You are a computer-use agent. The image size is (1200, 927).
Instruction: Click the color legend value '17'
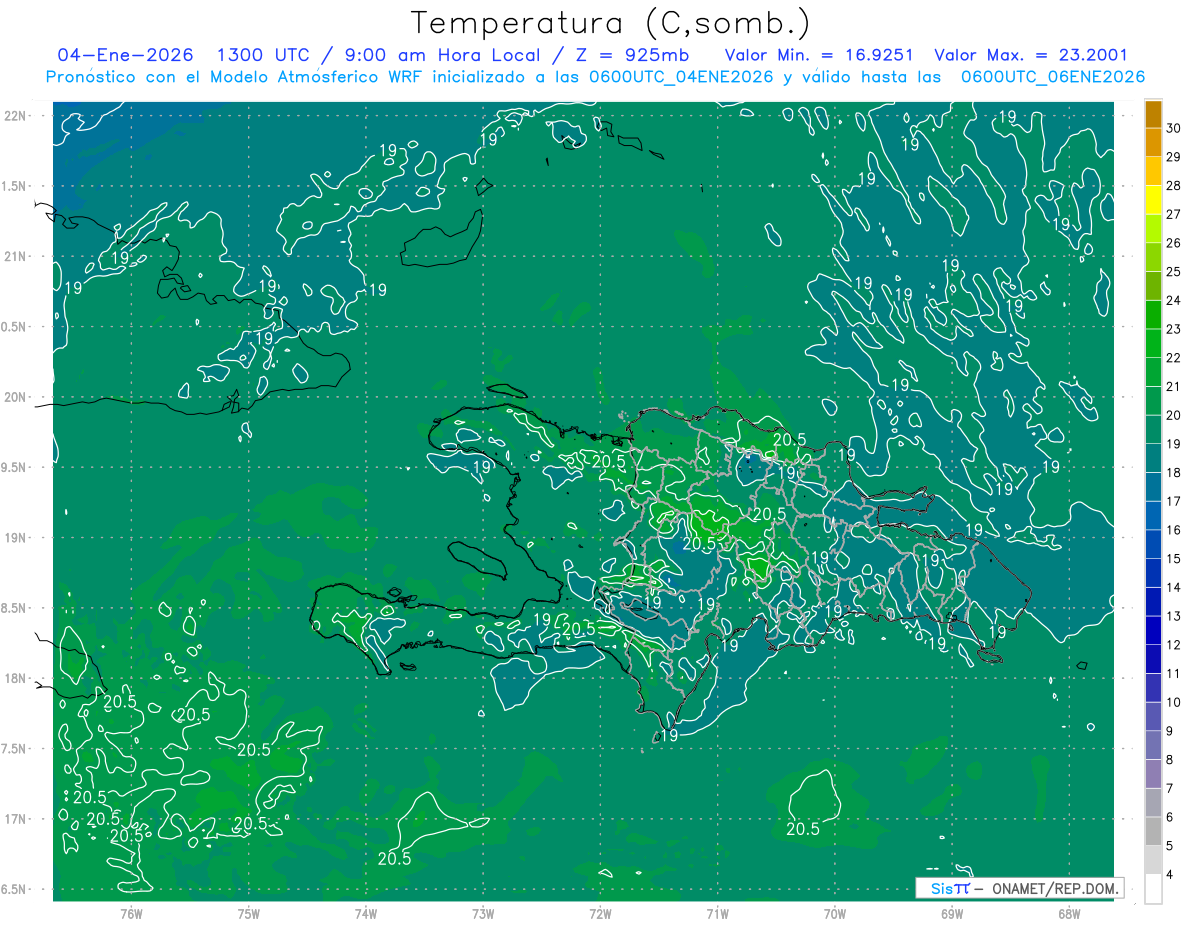pyautogui.click(x=1174, y=501)
